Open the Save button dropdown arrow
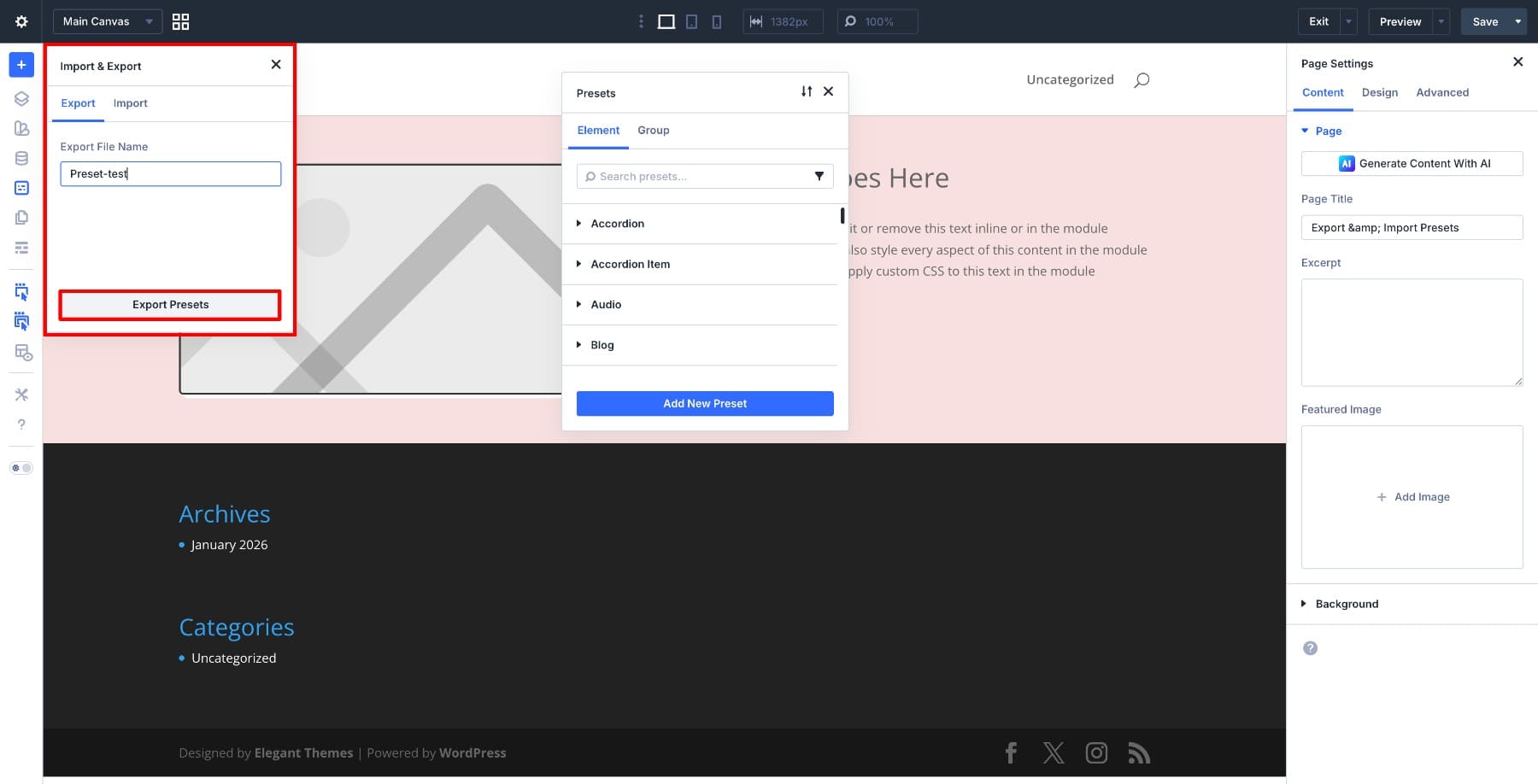 click(x=1517, y=21)
